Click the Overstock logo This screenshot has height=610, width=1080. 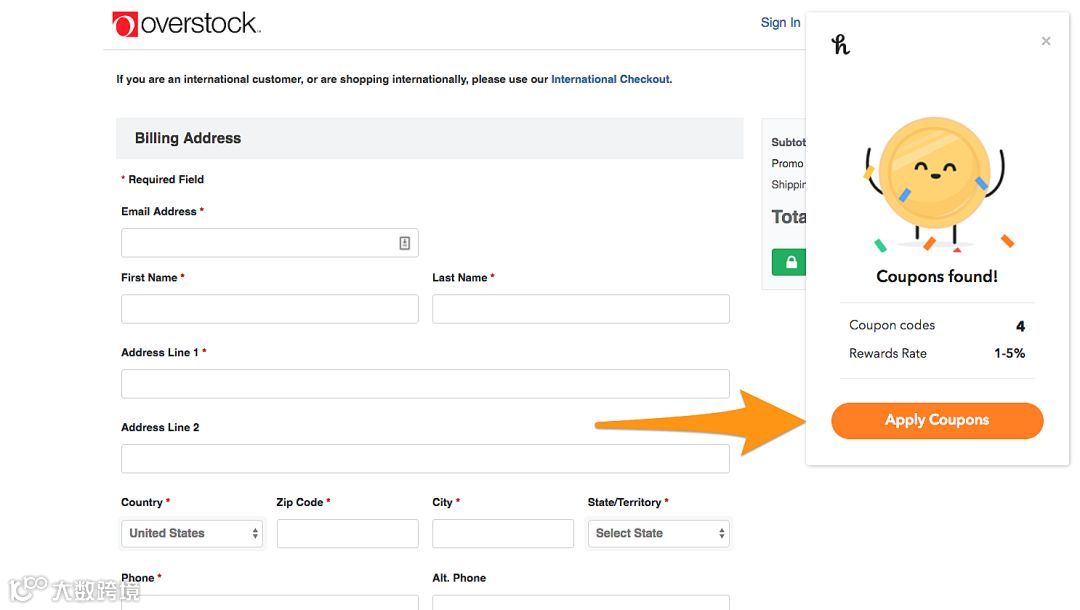click(186, 24)
